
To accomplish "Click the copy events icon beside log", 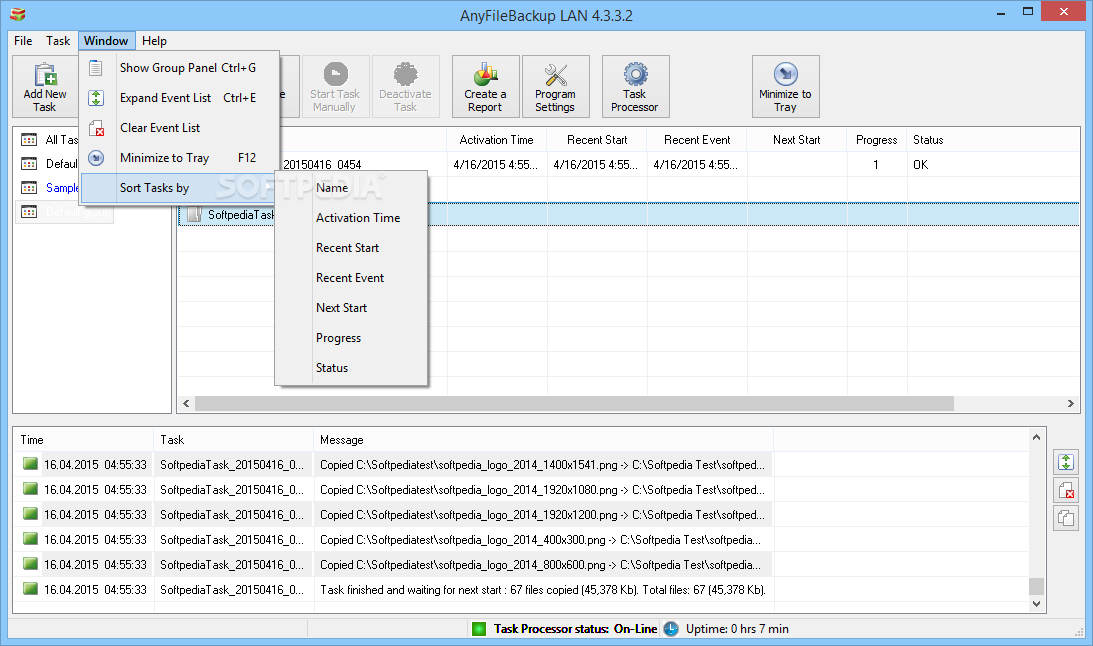I will pyautogui.click(x=1065, y=518).
